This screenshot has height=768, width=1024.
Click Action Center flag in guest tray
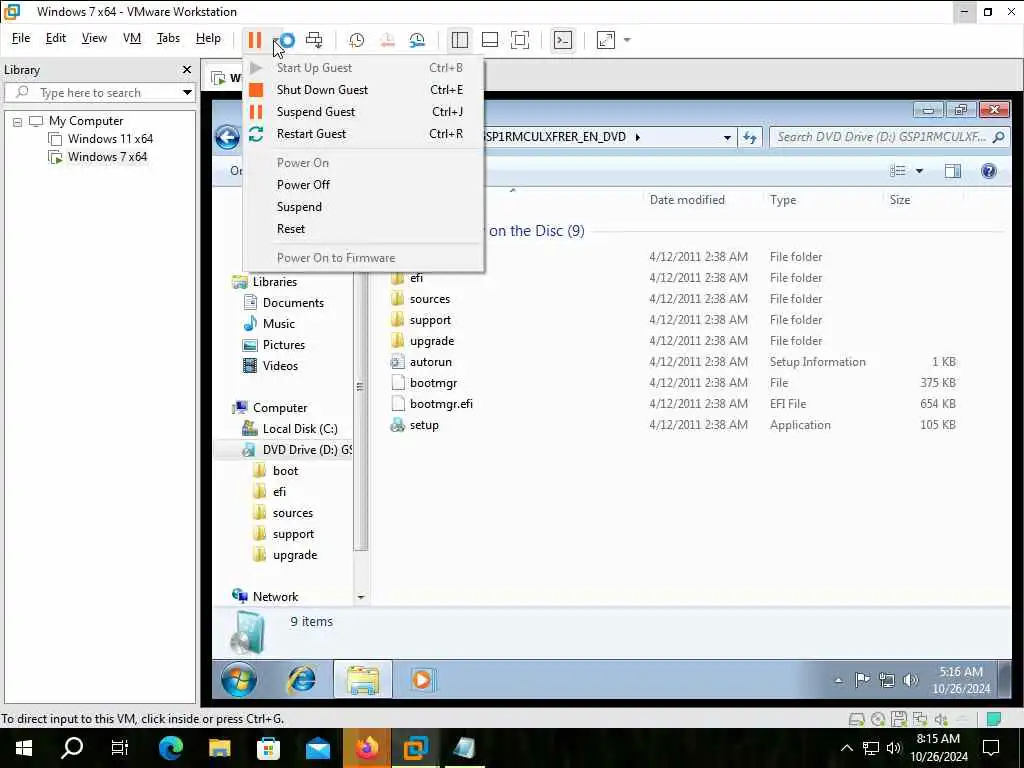(x=862, y=680)
